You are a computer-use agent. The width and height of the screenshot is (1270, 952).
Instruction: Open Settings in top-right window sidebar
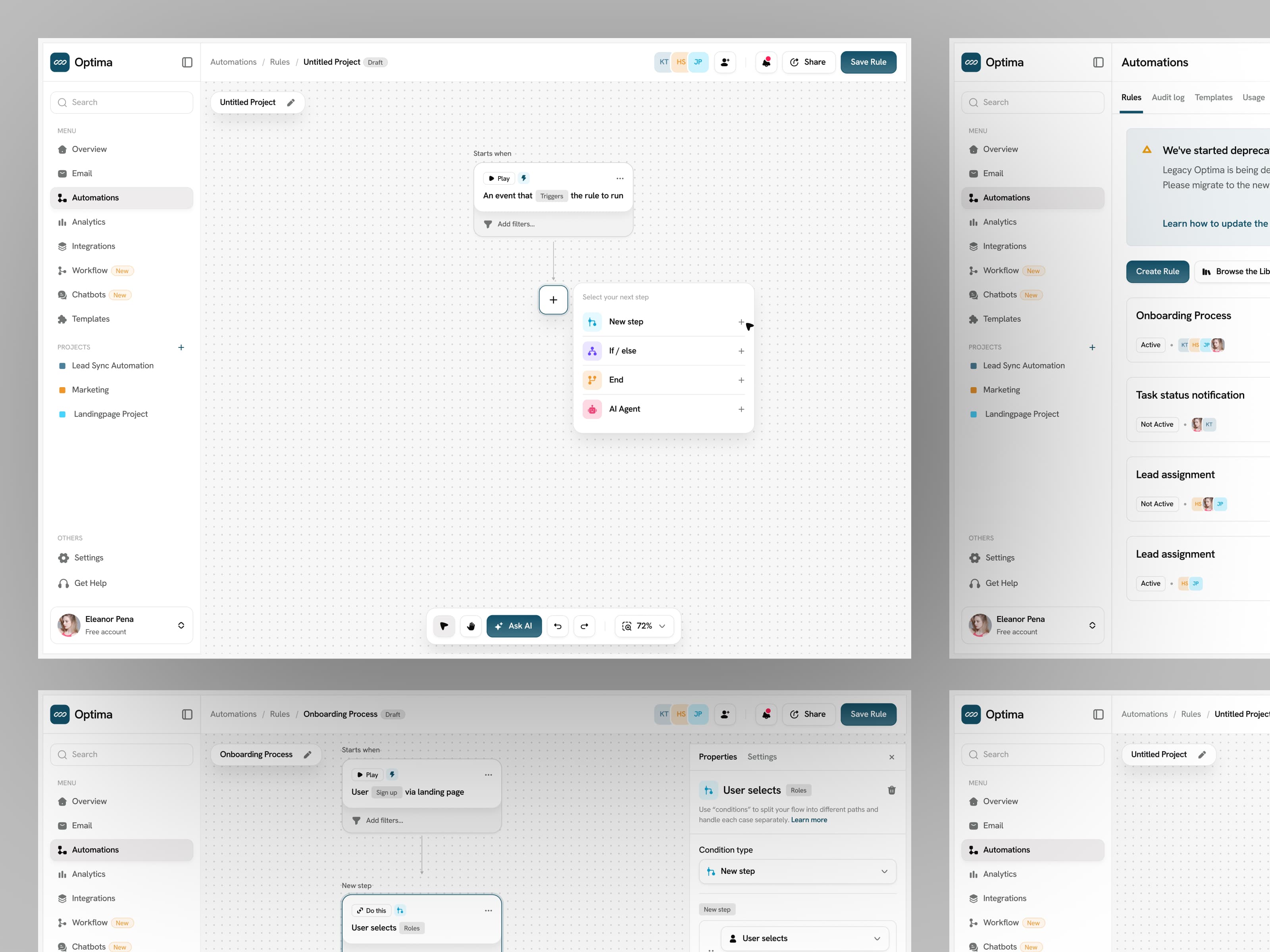click(1032, 558)
